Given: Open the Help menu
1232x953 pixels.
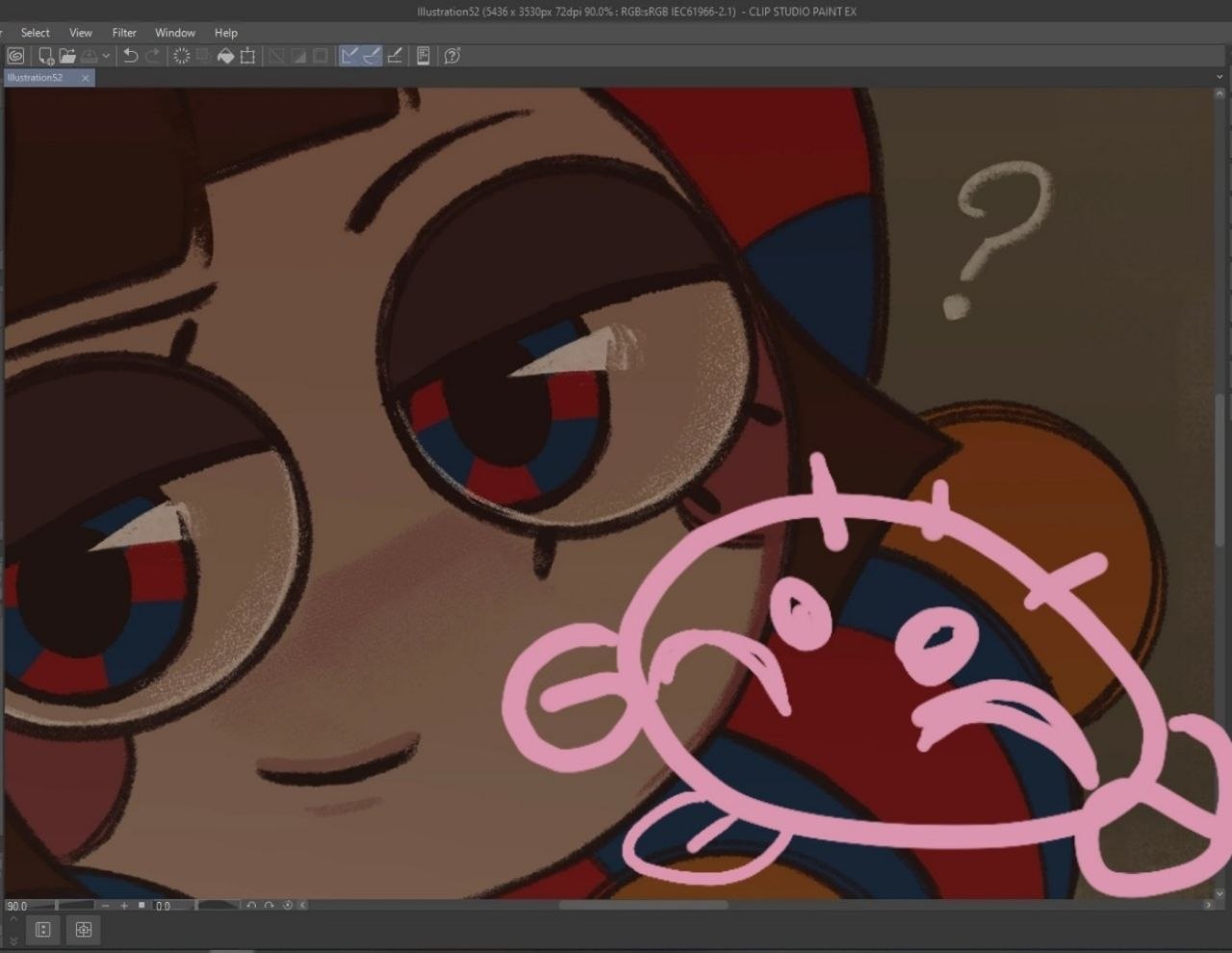Looking at the screenshot, I should (226, 33).
